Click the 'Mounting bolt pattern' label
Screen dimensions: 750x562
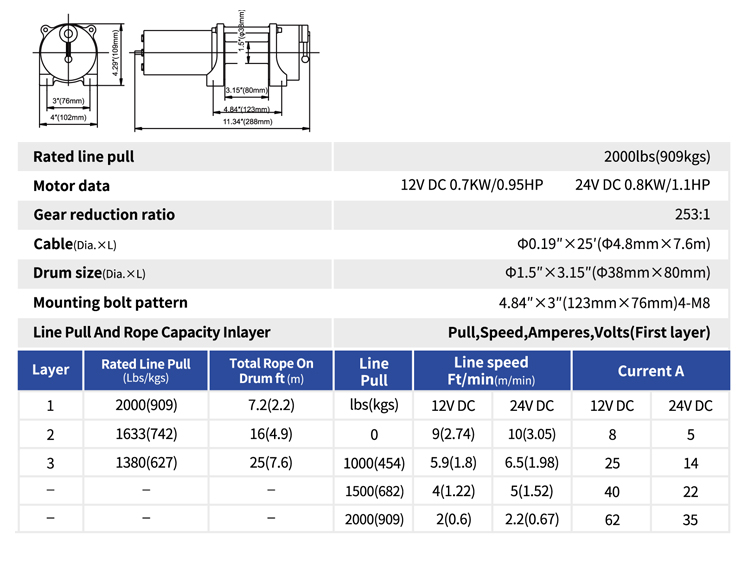pyautogui.click(x=110, y=303)
